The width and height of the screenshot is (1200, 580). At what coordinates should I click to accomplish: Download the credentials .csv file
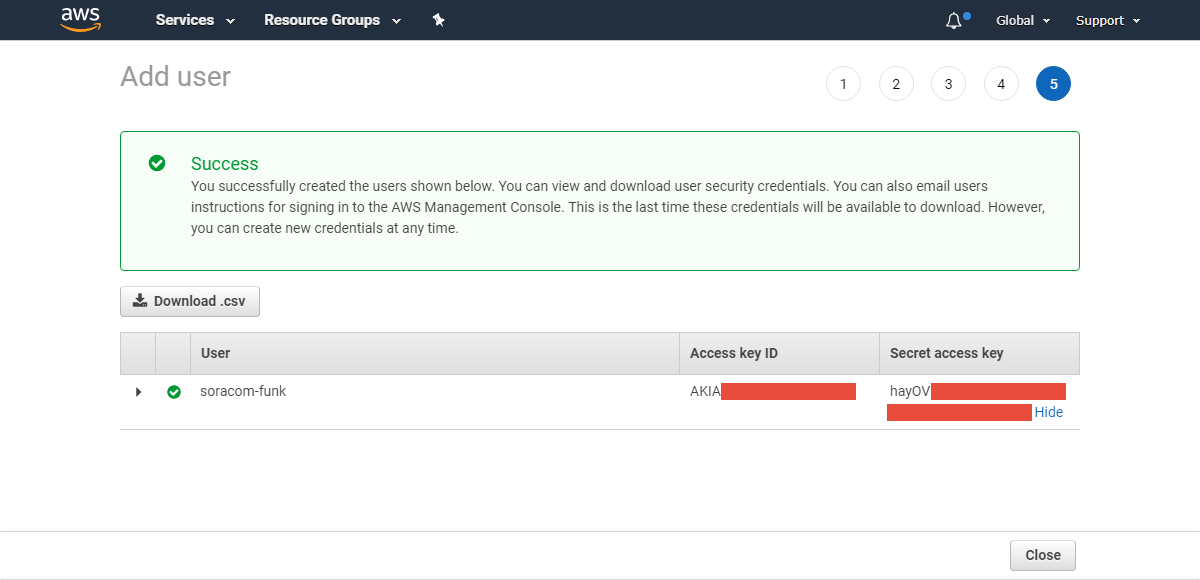click(190, 301)
